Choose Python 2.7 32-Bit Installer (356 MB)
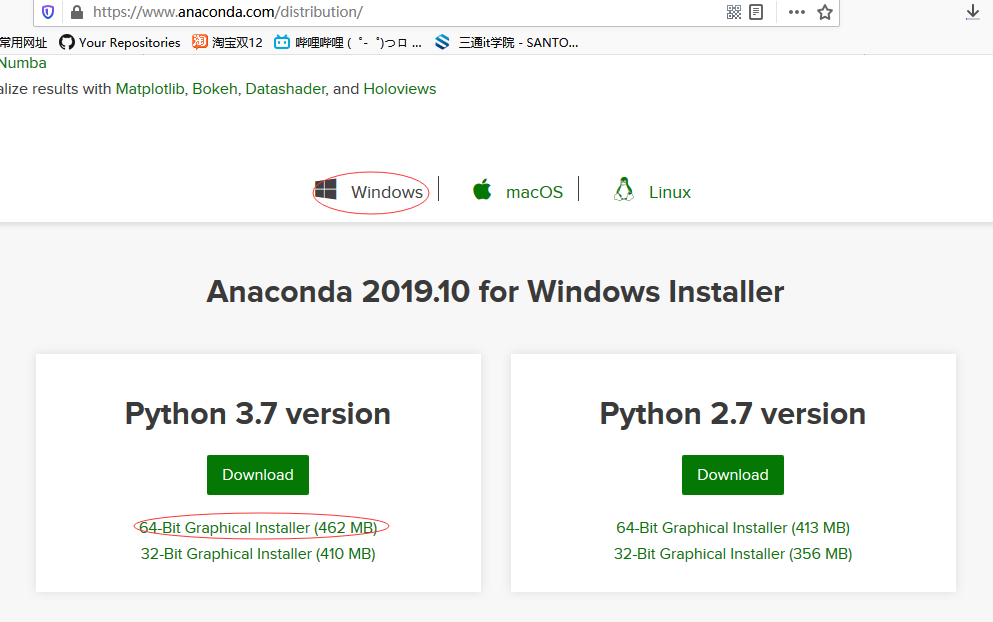This screenshot has width=993, height=622. [733, 554]
